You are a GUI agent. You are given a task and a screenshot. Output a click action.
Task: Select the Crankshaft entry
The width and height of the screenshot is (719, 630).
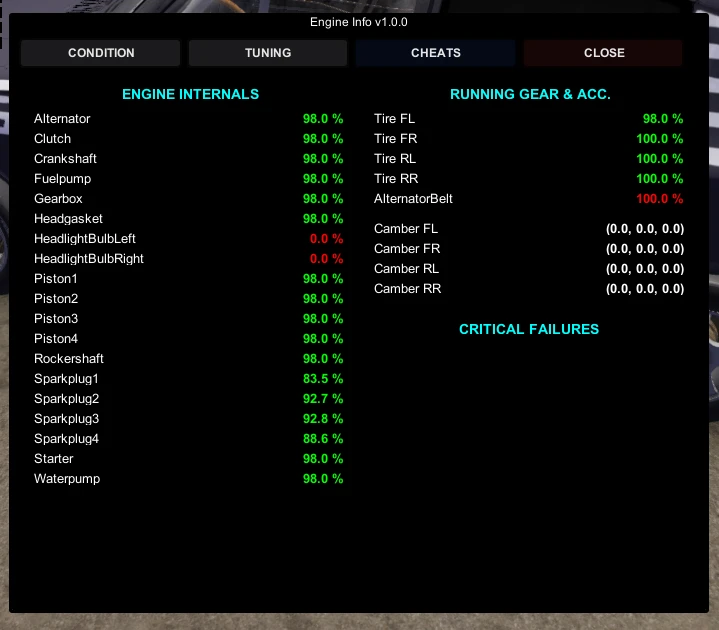[x=65, y=159]
